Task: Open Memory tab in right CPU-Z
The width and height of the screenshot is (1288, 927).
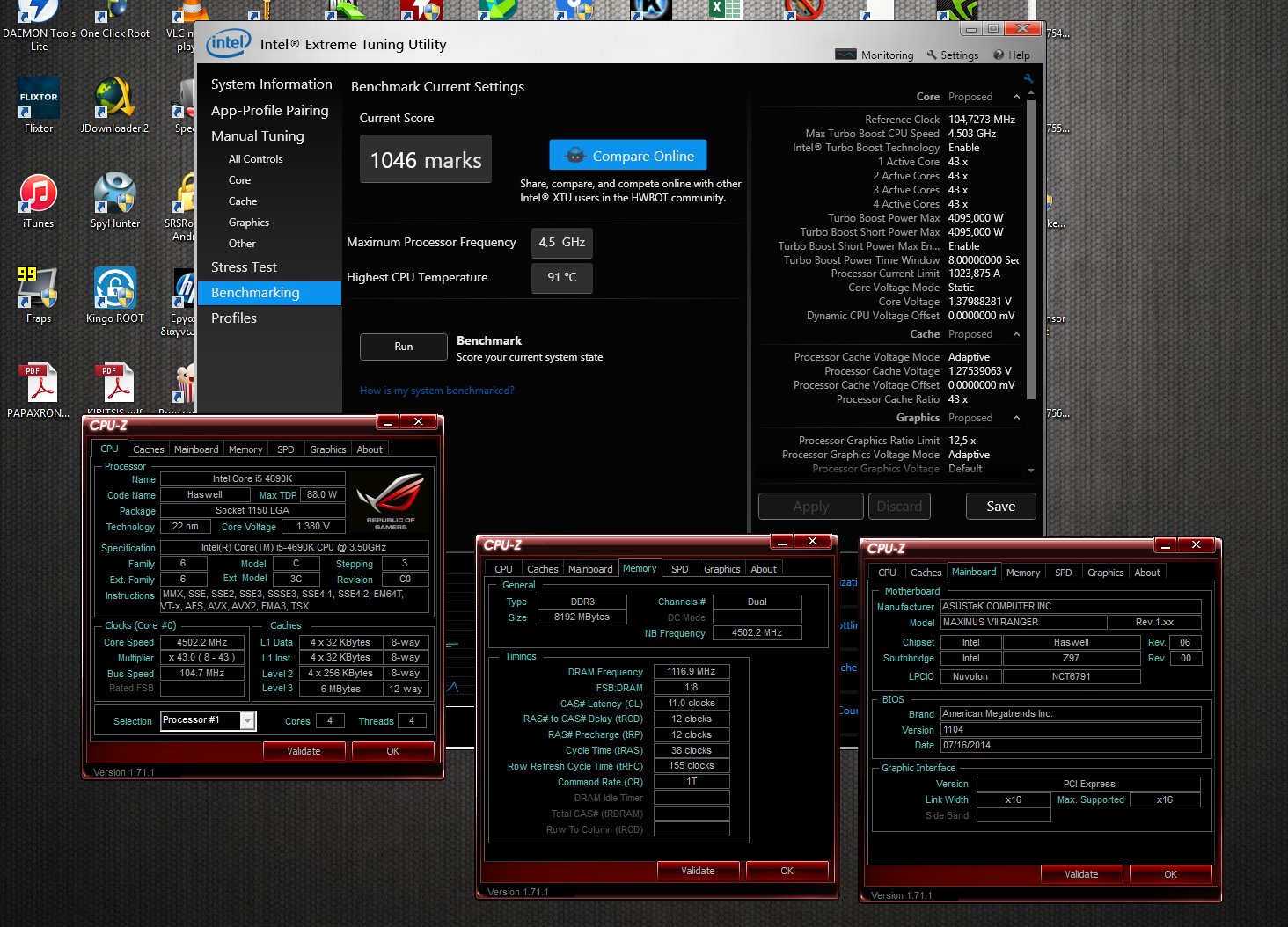Action: click(1023, 573)
